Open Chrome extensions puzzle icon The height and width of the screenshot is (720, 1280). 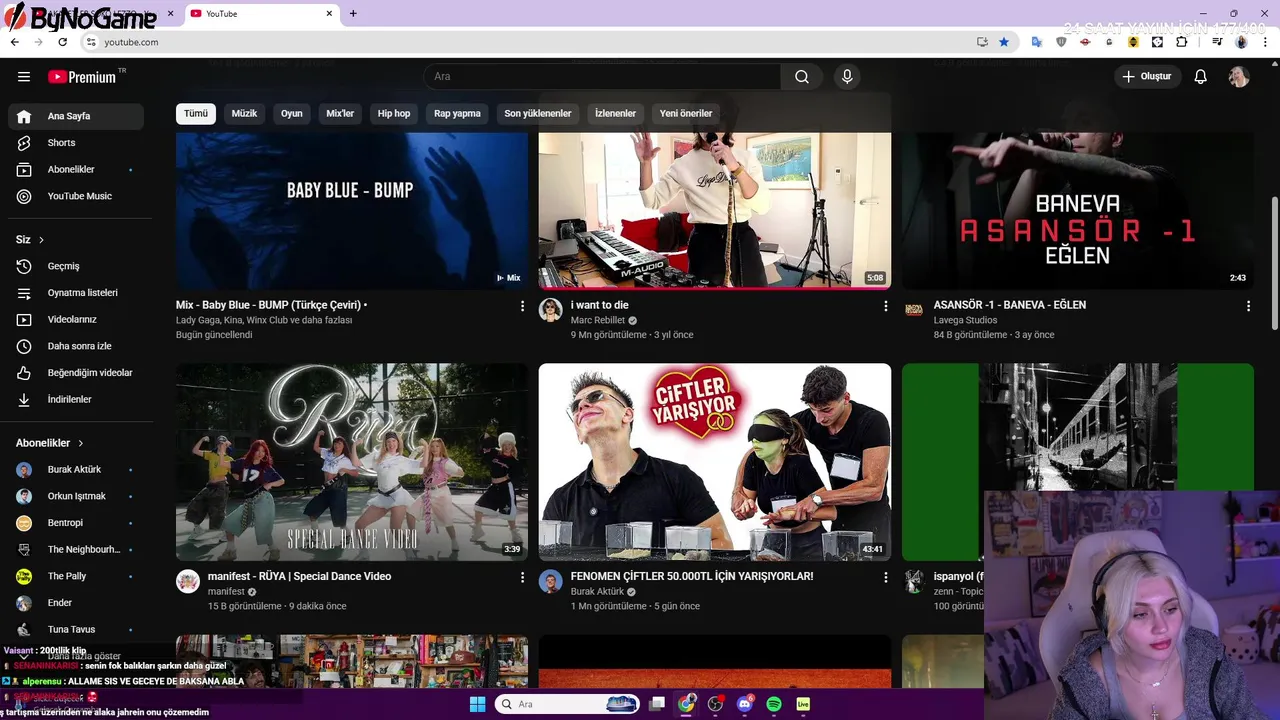[1182, 42]
